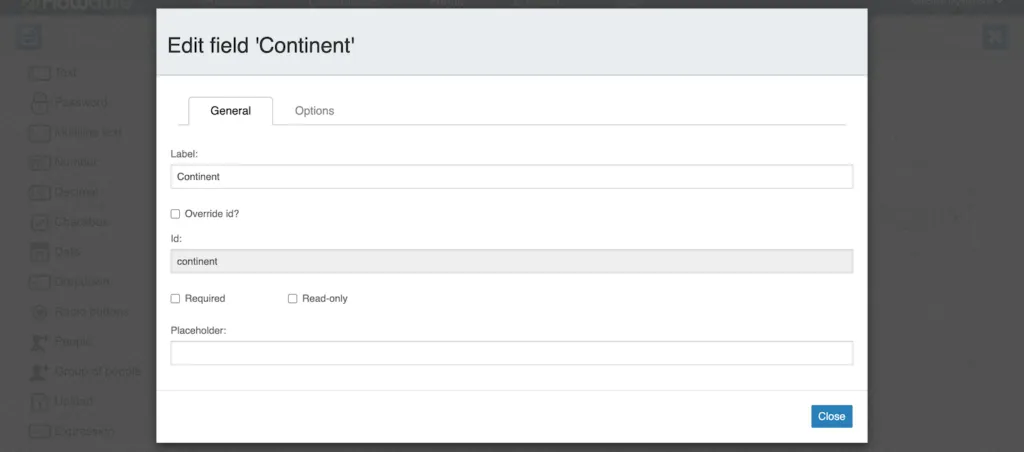Click into the Label input field
This screenshot has height=452, width=1024.
click(511, 176)
